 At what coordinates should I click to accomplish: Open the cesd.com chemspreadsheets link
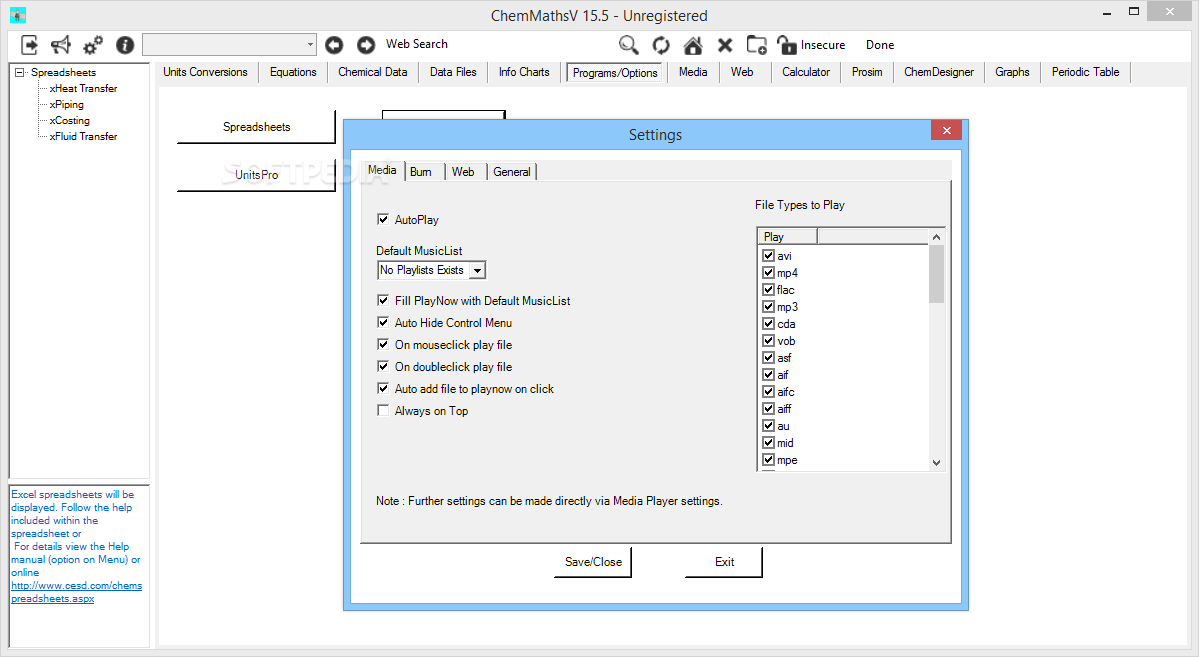(76, 592)
